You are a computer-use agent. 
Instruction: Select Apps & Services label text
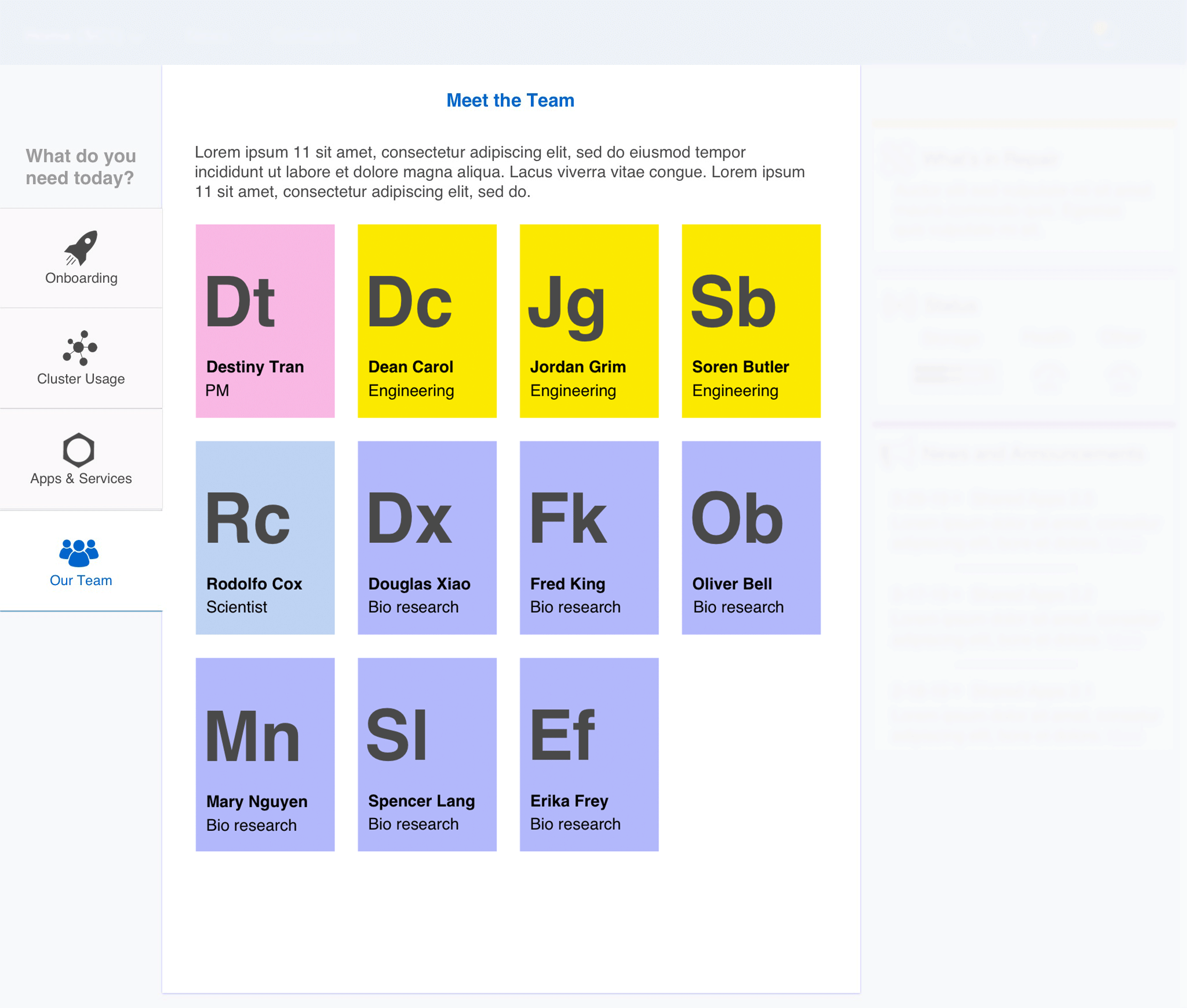[81, 479]
